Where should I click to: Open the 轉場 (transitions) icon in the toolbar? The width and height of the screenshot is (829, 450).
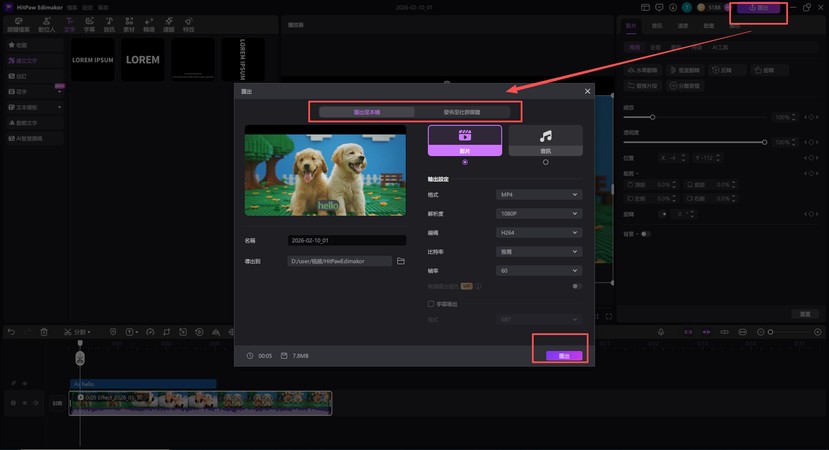coord(149,25)
